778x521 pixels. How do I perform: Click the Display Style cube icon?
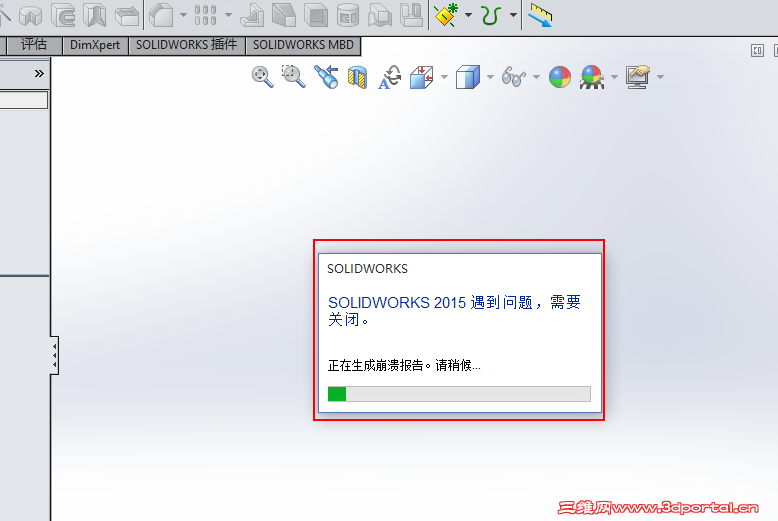coord(467,77)
